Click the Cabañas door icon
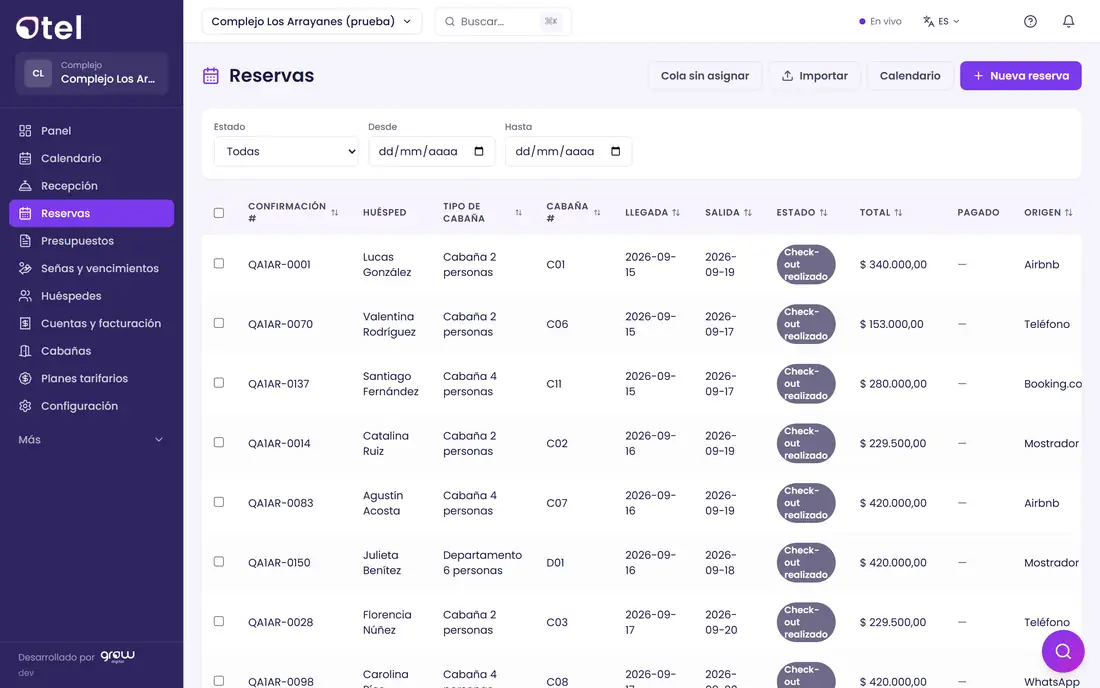The height and width of the screenshot is (688, 1100). (25, 351)
